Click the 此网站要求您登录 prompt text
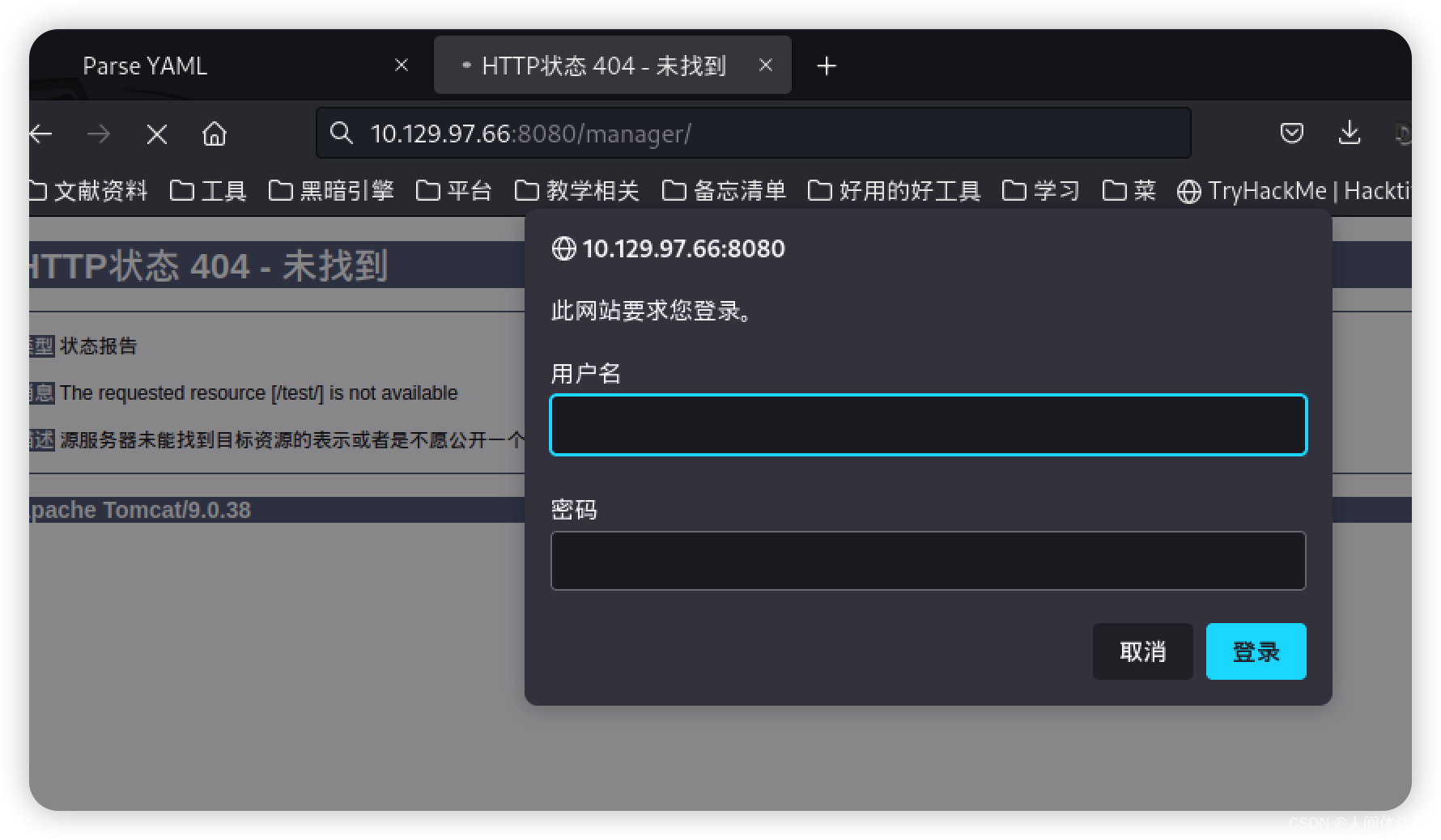Image resolution: width=1441 pixels, height=840 pixels. (x=652, y=311)
